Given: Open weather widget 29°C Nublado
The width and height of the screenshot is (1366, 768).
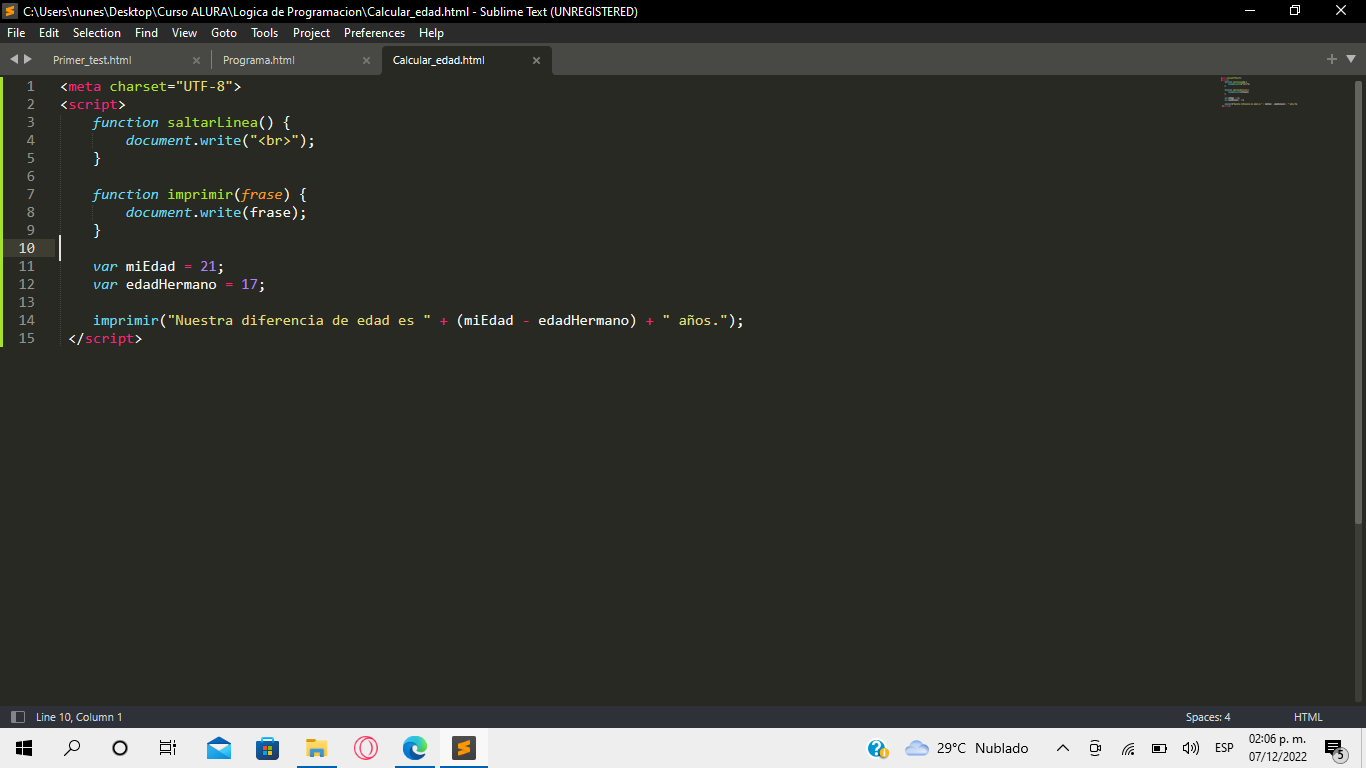Looking at the screenshot, I should point(967,748).
